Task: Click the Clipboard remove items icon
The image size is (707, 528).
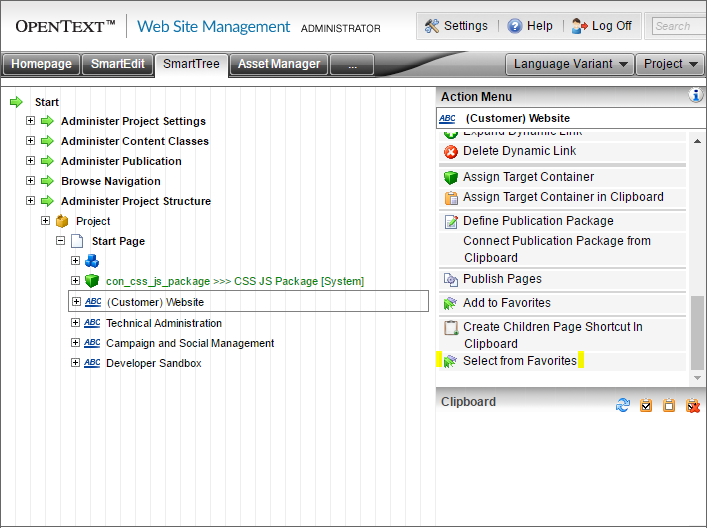Action: 693,405
